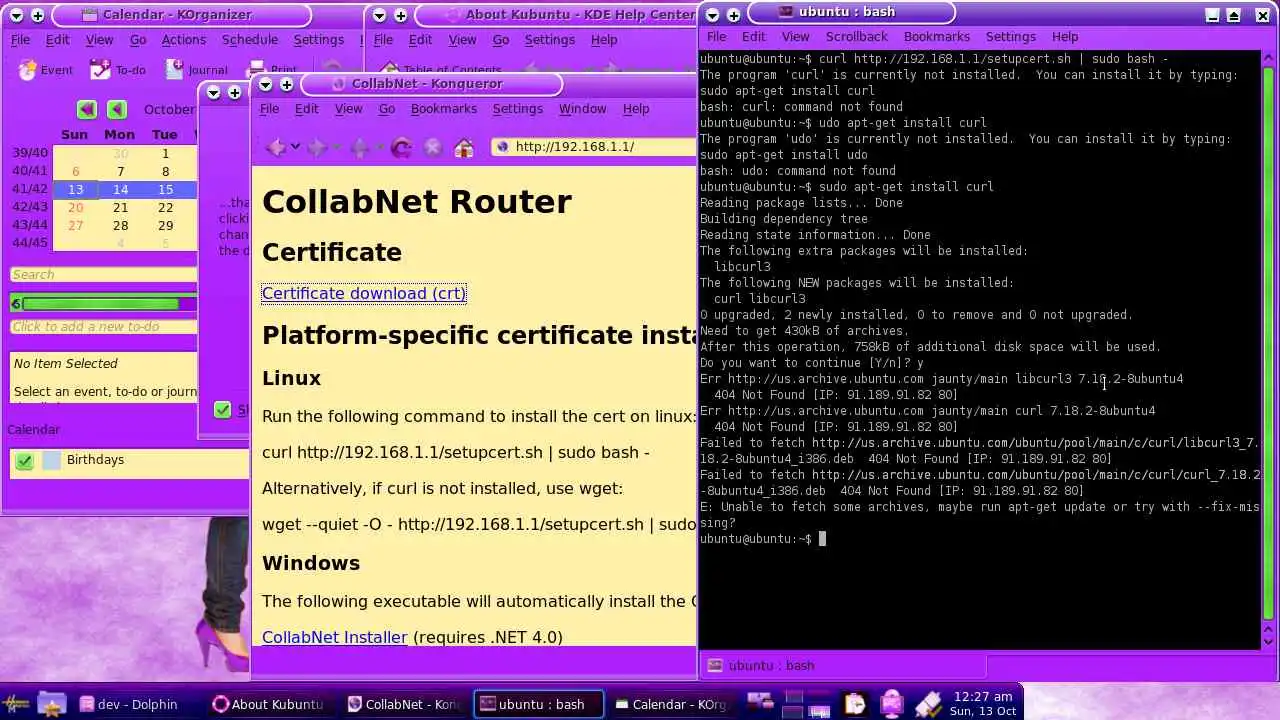1280x720 pixels.
Task: Toggle sticky plus button on KOrganizer titlebar
Action: (x=38, y=15)
